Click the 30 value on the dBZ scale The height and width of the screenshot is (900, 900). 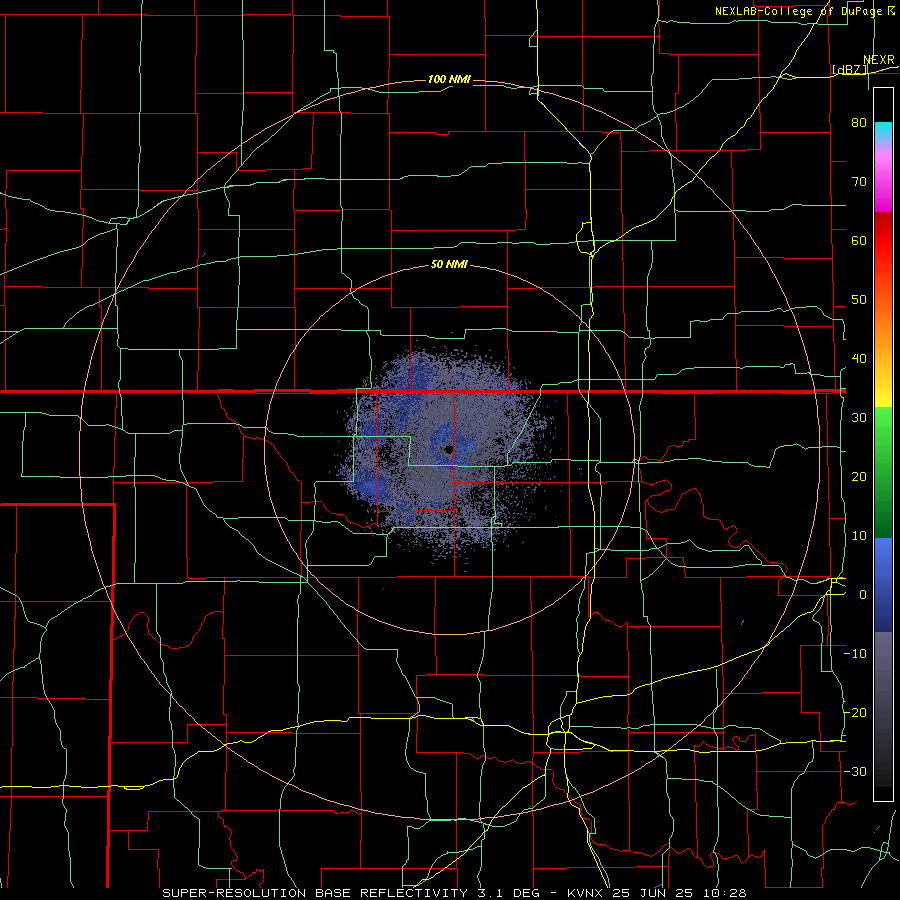[859, 418]
